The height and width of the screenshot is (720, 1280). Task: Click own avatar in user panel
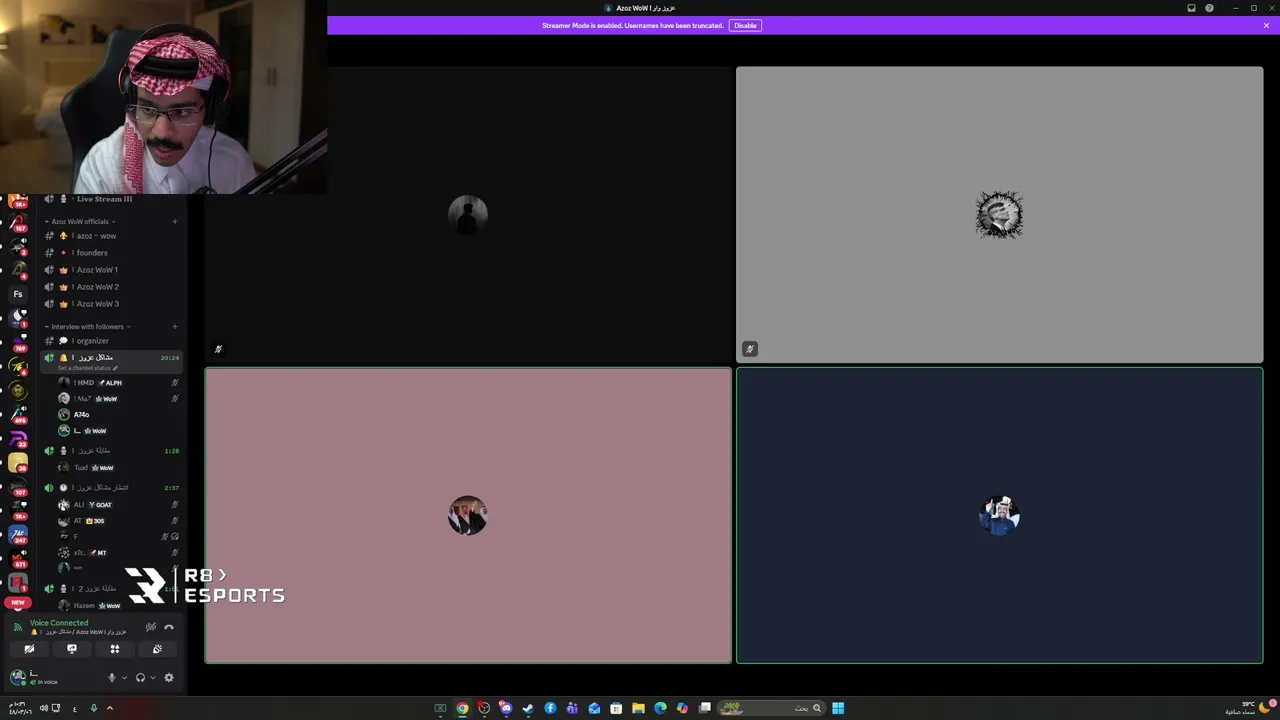tap(18, 677)
